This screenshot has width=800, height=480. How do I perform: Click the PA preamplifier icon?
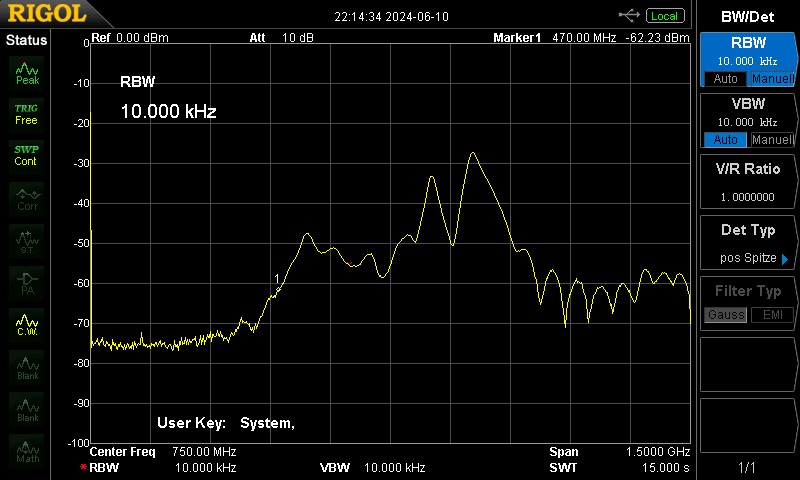[x=27, y=284]
